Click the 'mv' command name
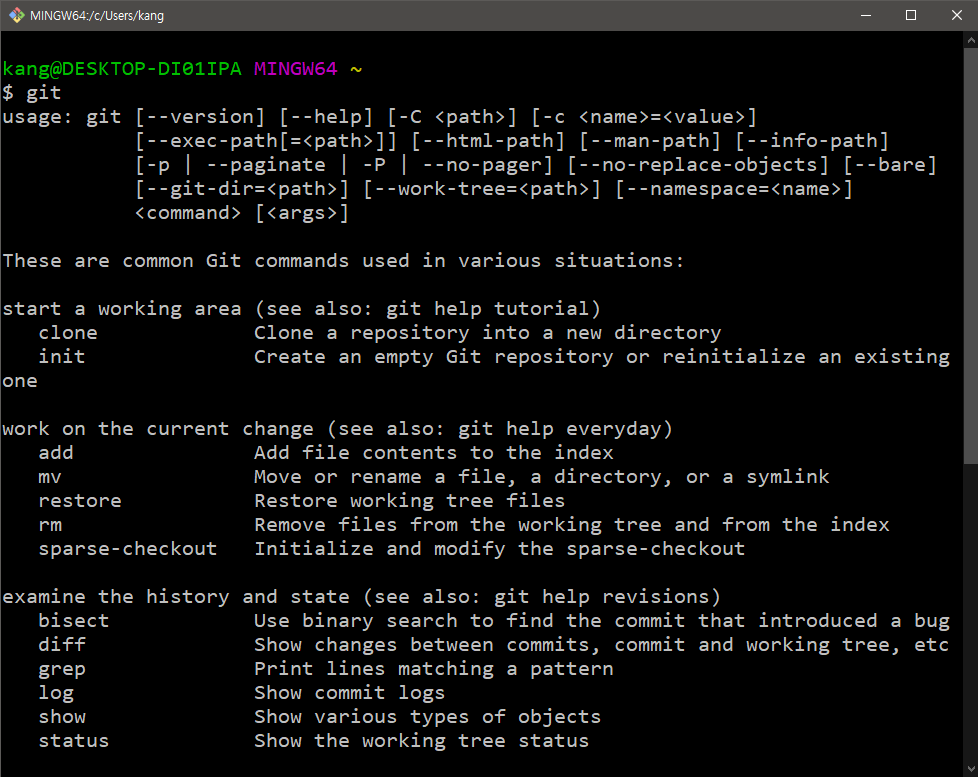The height and width of the screenshot is (777, 978). (50, 477)
